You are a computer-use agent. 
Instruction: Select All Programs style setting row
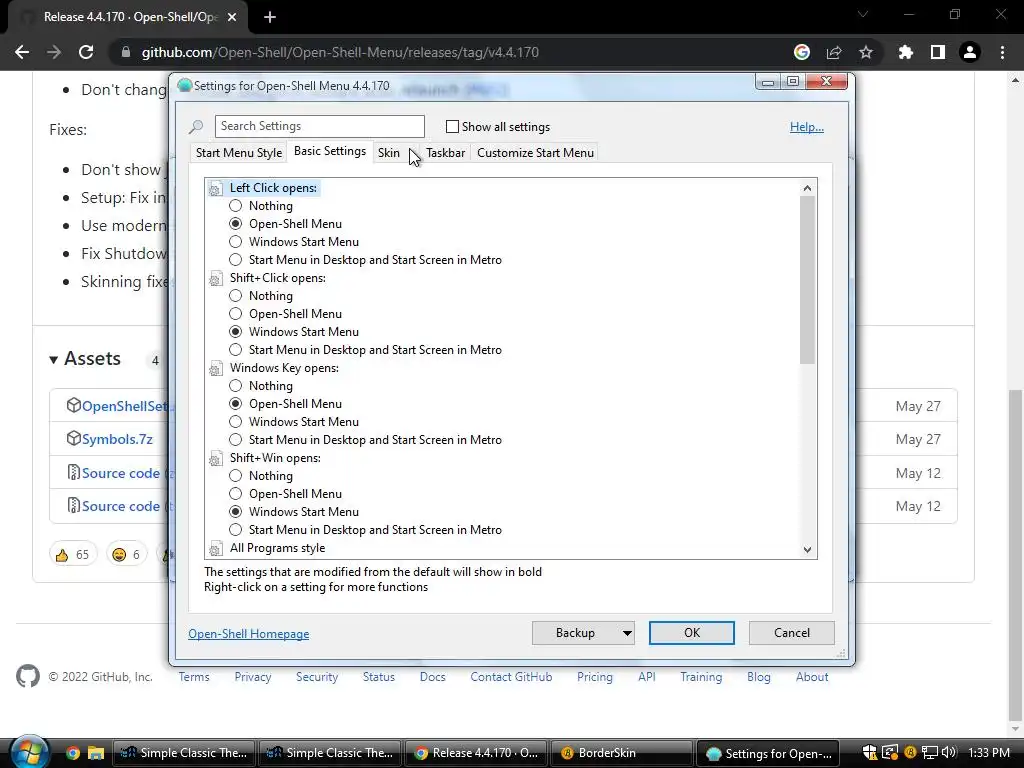[x=278, y=549]
